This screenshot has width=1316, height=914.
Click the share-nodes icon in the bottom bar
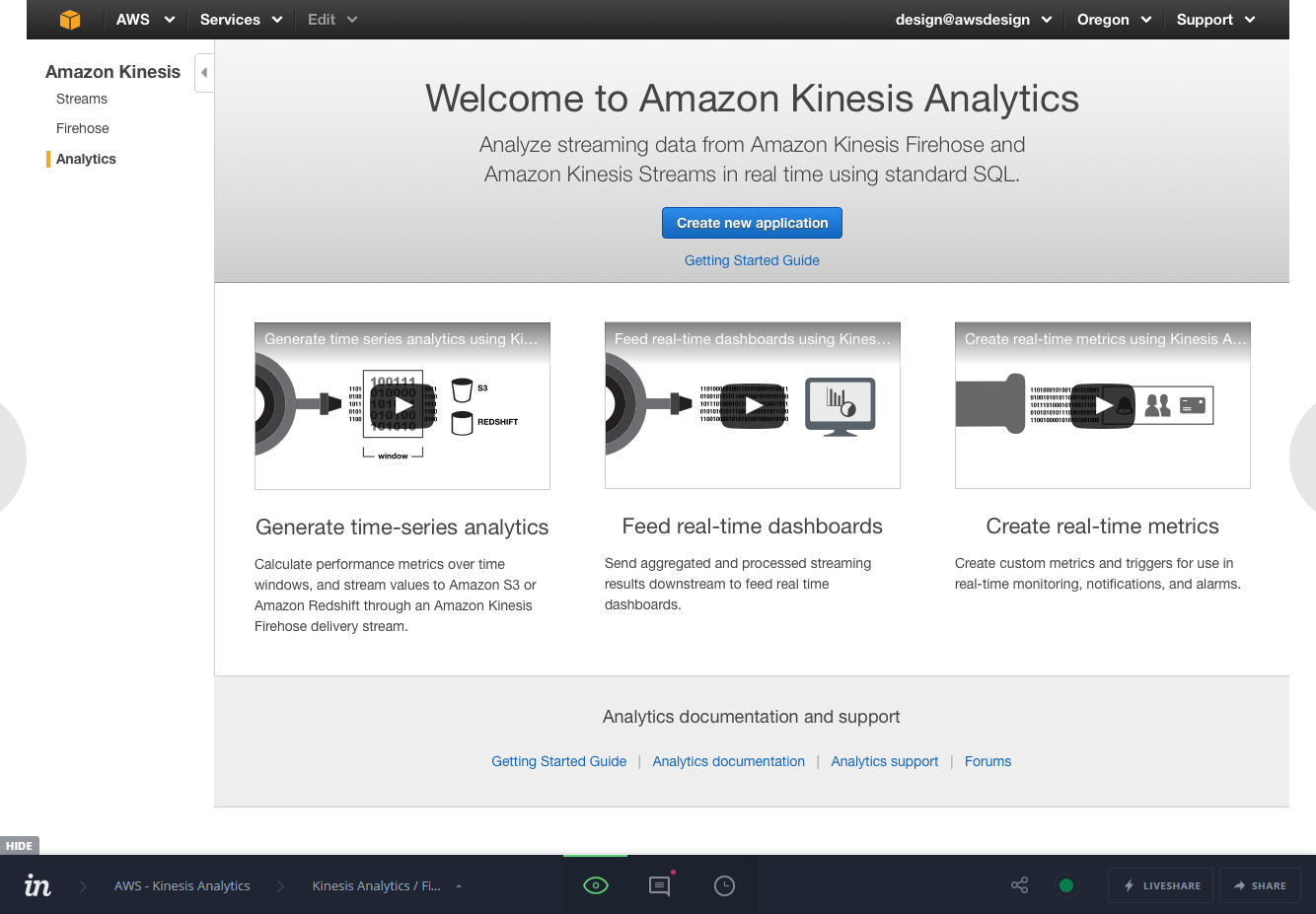point(1020,885)
